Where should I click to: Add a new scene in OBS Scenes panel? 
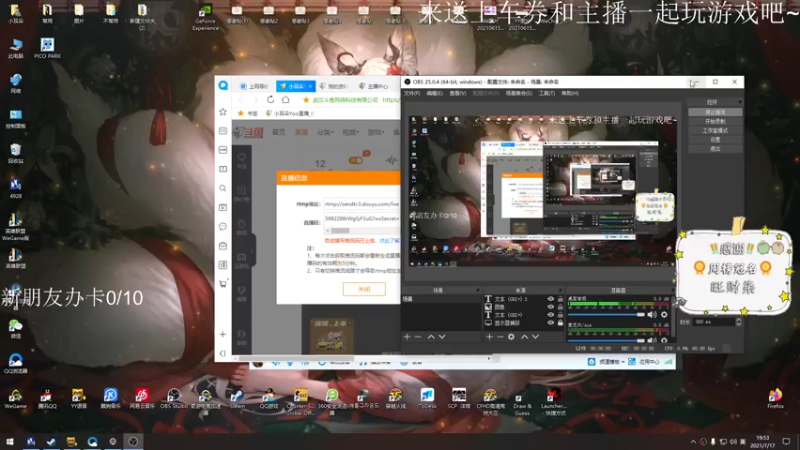click(x=407, y=337)
